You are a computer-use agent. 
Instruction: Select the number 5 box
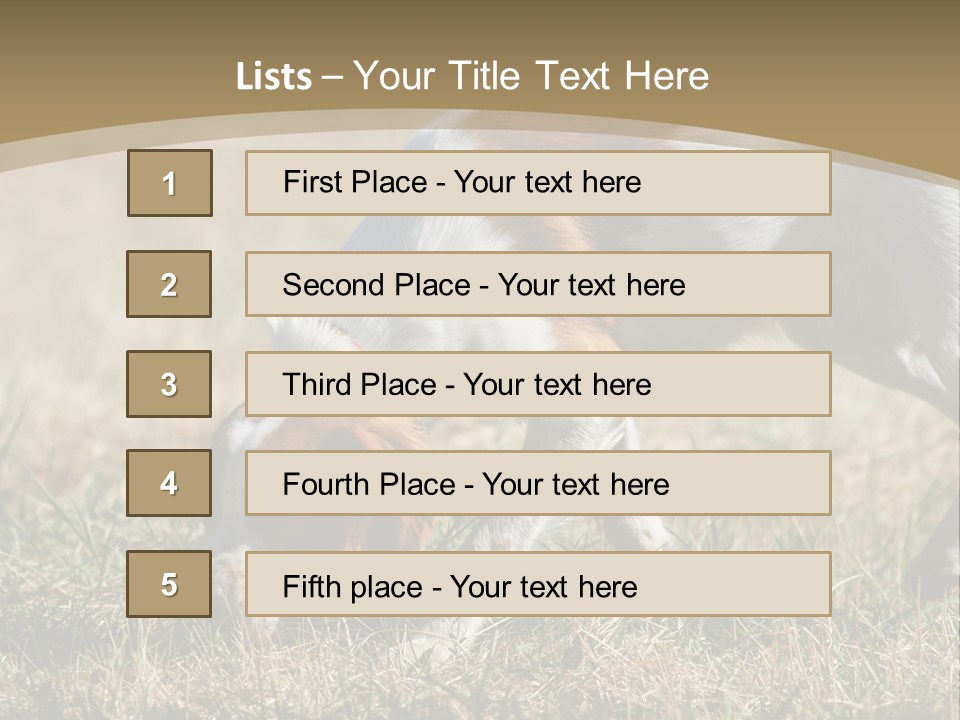pyautogui.click(x=169, y=584)
